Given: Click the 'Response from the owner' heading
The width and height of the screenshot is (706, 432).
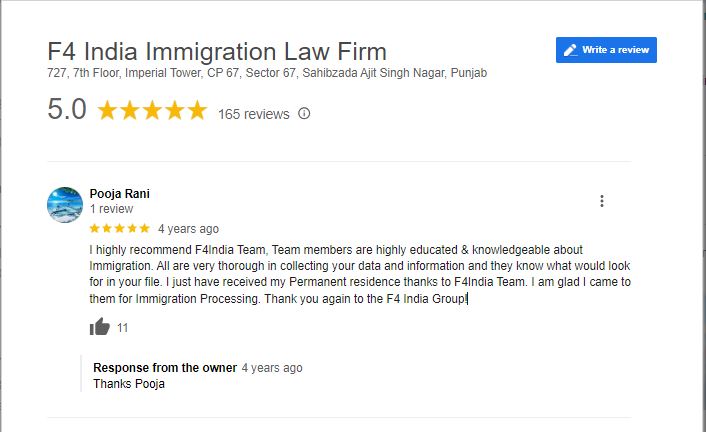Looking at the screenshot, I should pos(165,368).
